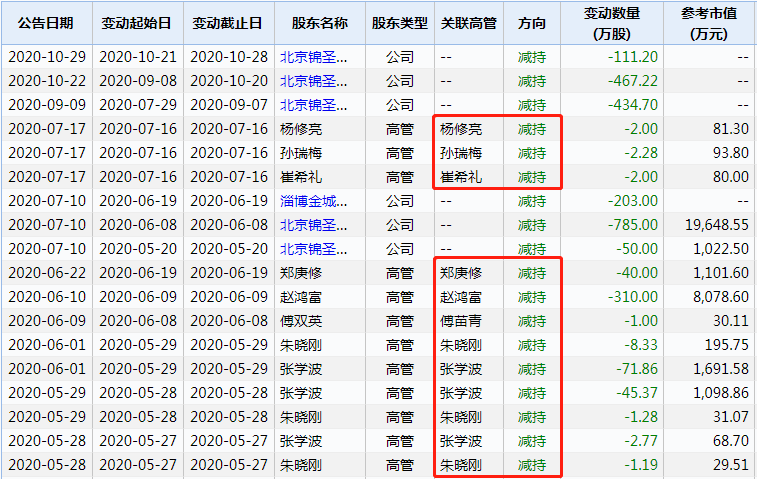757x479 pixels.
Task: Sort by 变动数量(万股) column header
Action: pos(612,23)
